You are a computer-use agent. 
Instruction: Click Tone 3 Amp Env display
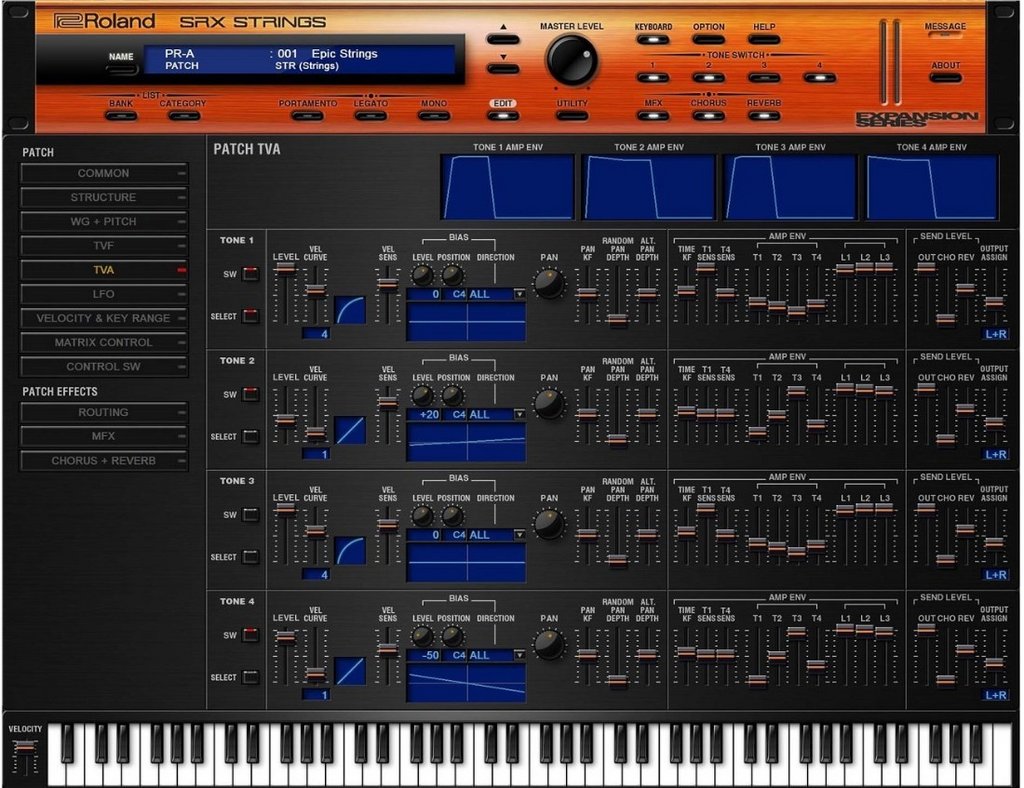(x=790, y=187)
